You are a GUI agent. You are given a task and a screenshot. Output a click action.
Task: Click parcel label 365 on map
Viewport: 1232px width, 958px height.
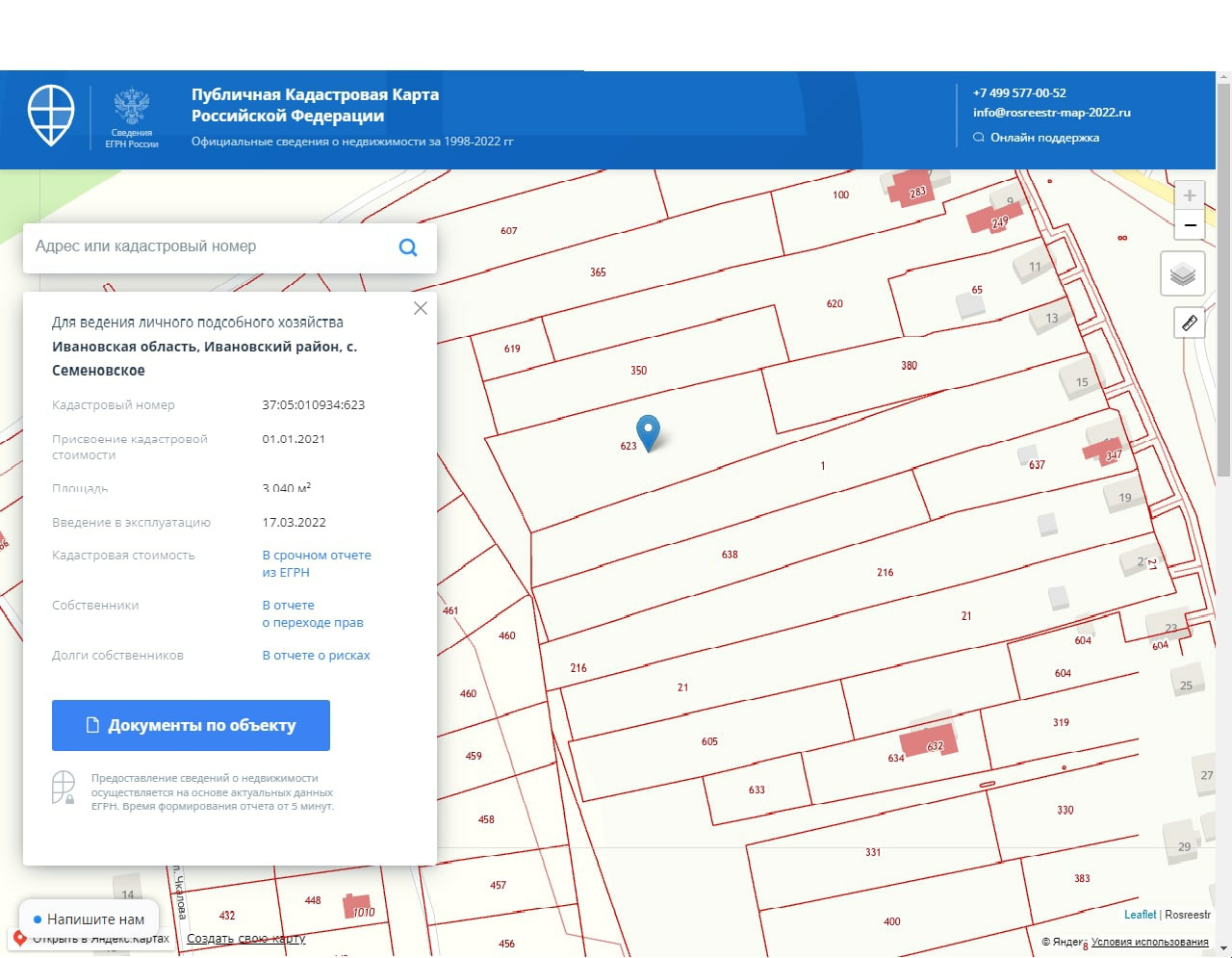click(598, 272)
